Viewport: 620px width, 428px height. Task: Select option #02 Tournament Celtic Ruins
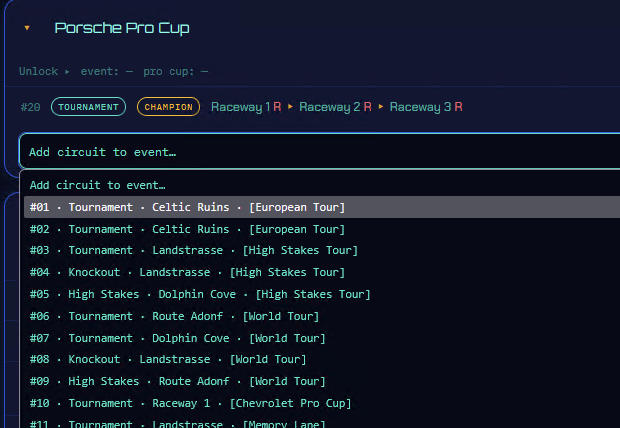click(322, 229)
